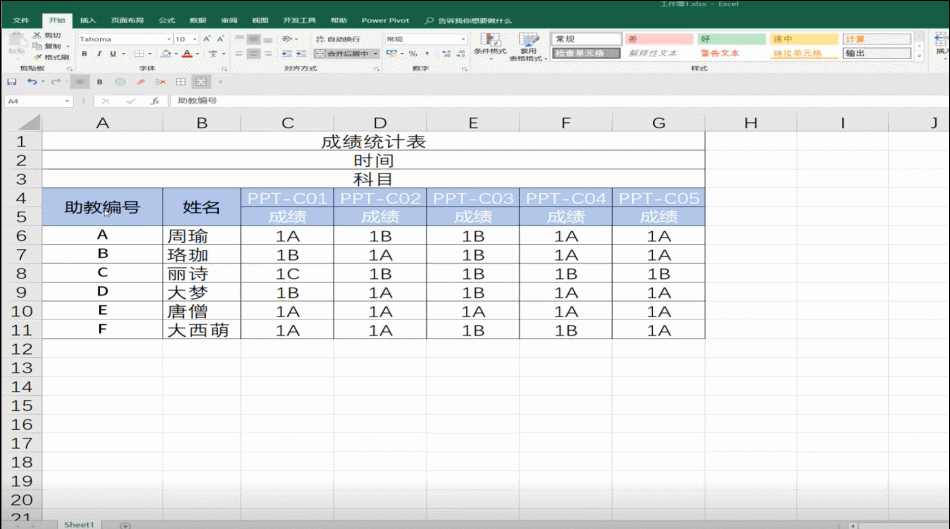The height and width of the screenshot is (529, 950).
Task: Click the fill color paint bucket icon
Action: pos(166,54)
